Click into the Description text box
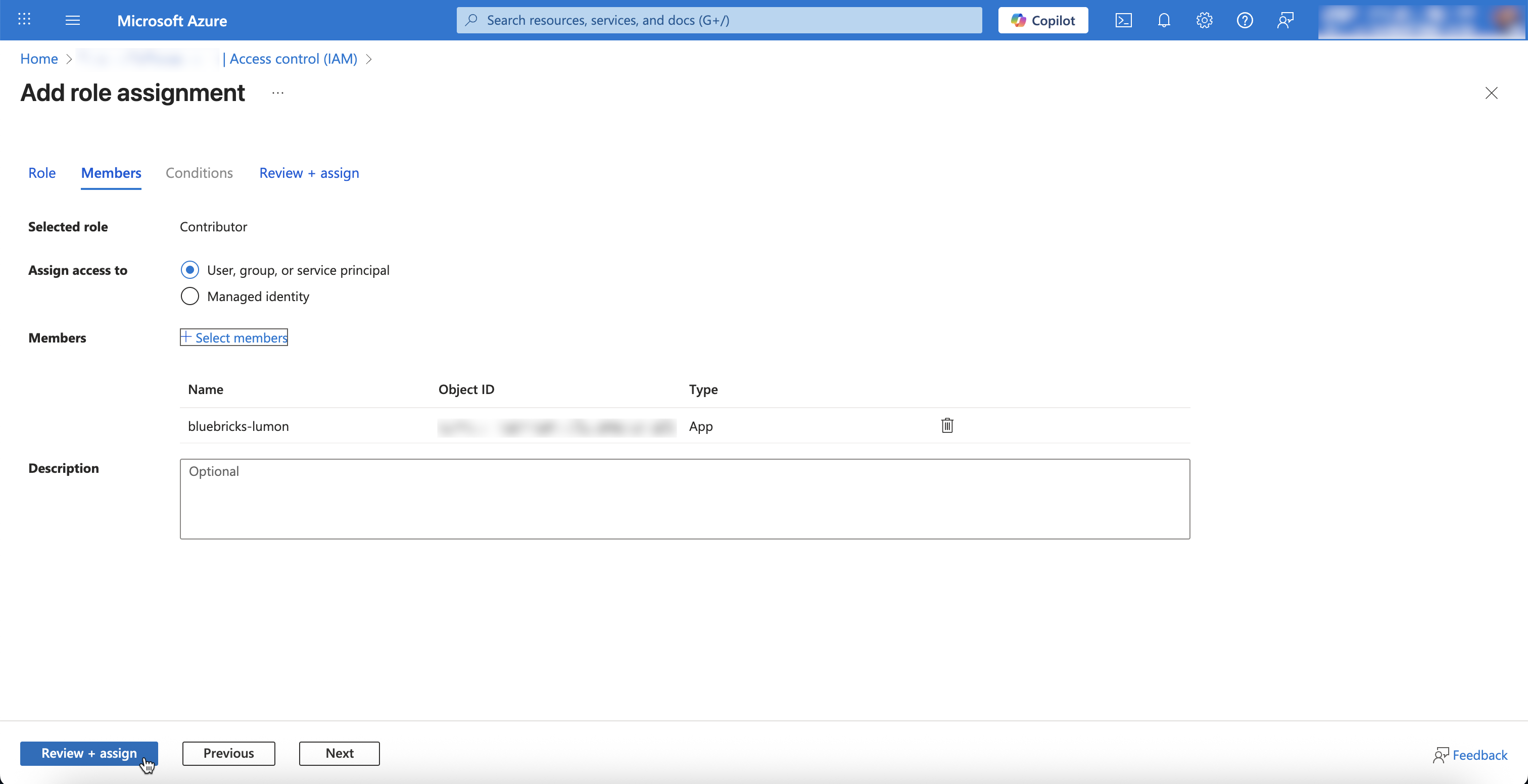Screen dimensions: 1528x784 (x=685, y=498)
